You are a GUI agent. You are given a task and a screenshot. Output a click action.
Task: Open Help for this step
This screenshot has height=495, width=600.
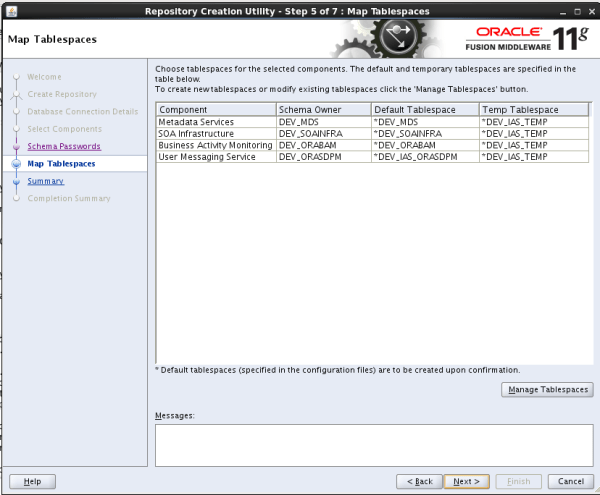click(x=31, y=481)
